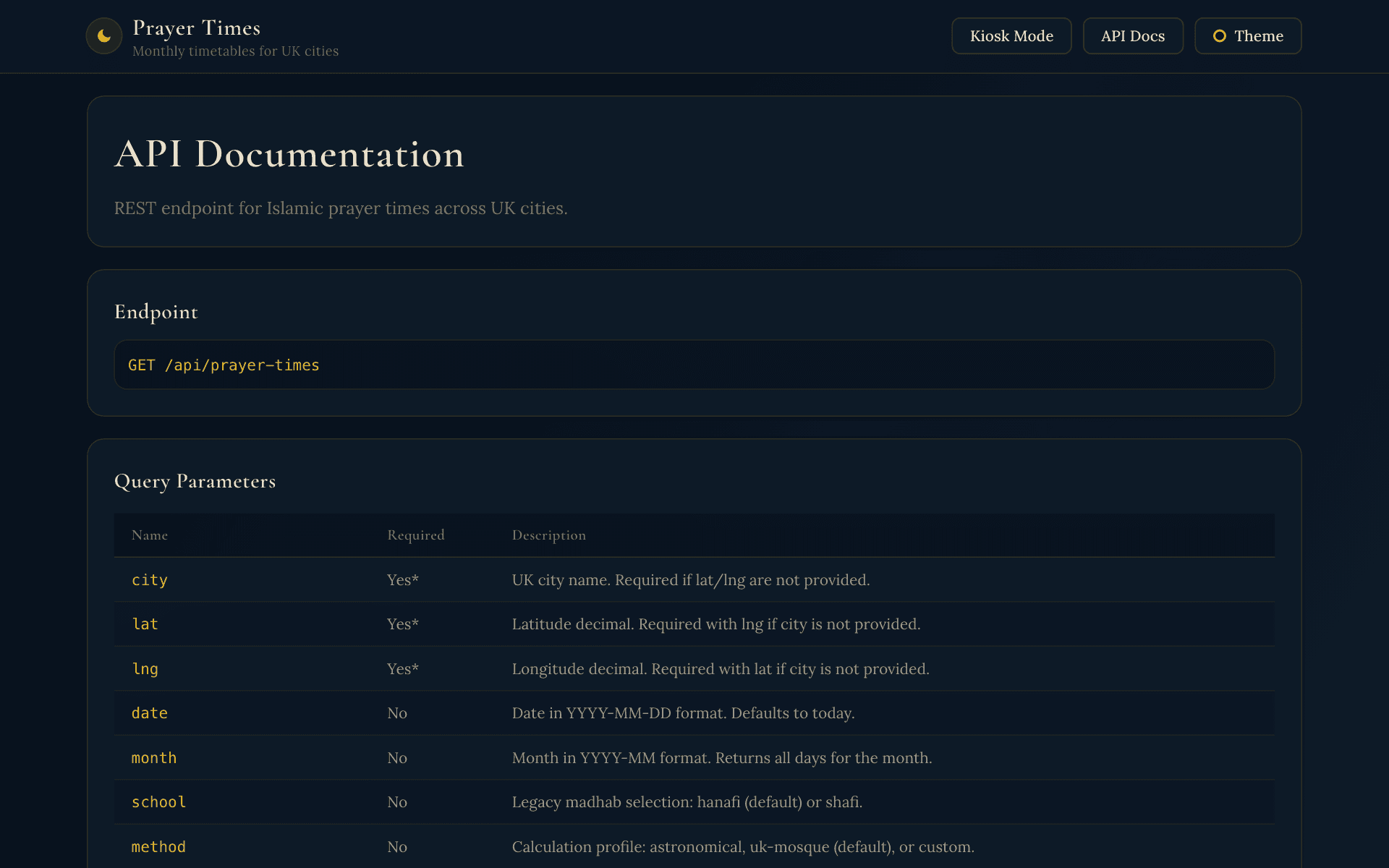Click the No value in the month row
Image resolution: width=1389 pixels, height=868 pixels.
tap(397, 758)
